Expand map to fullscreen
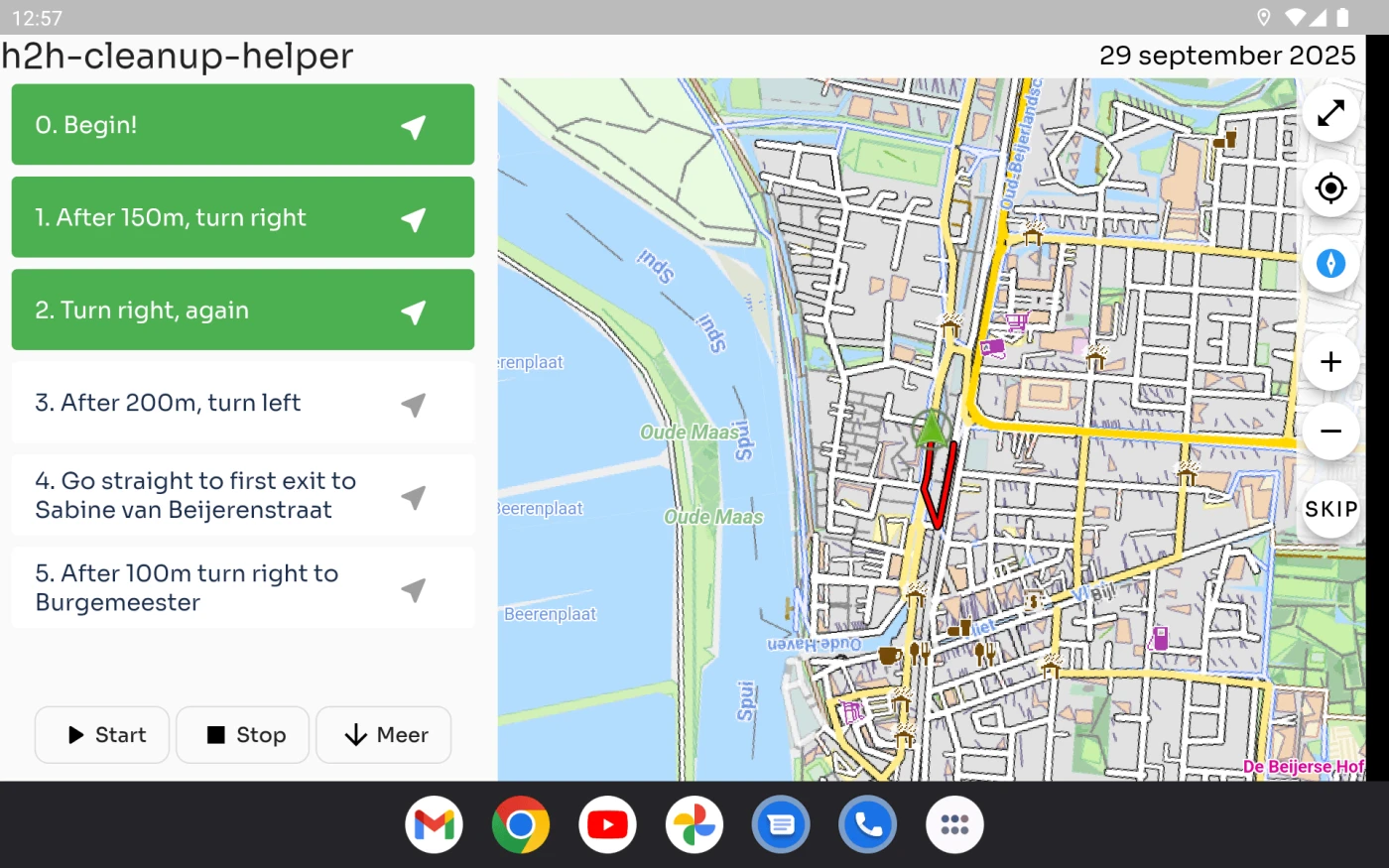Viewport: 1389px width, 868px height. click(1330, 113)
